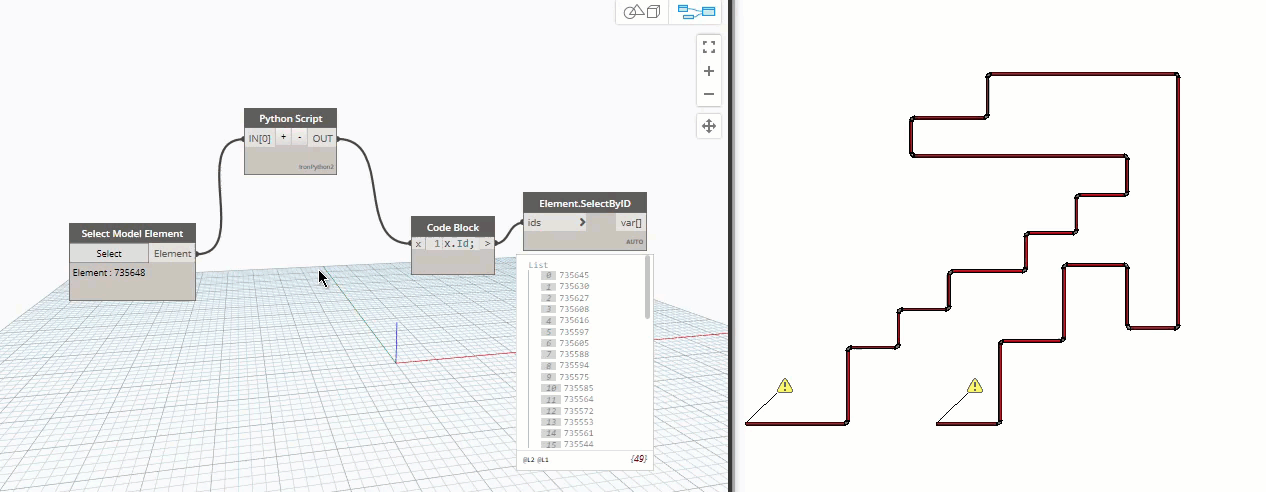
Task: Click the preview list scrollbar
Action: pyautogui.click(x=649, y=290)
